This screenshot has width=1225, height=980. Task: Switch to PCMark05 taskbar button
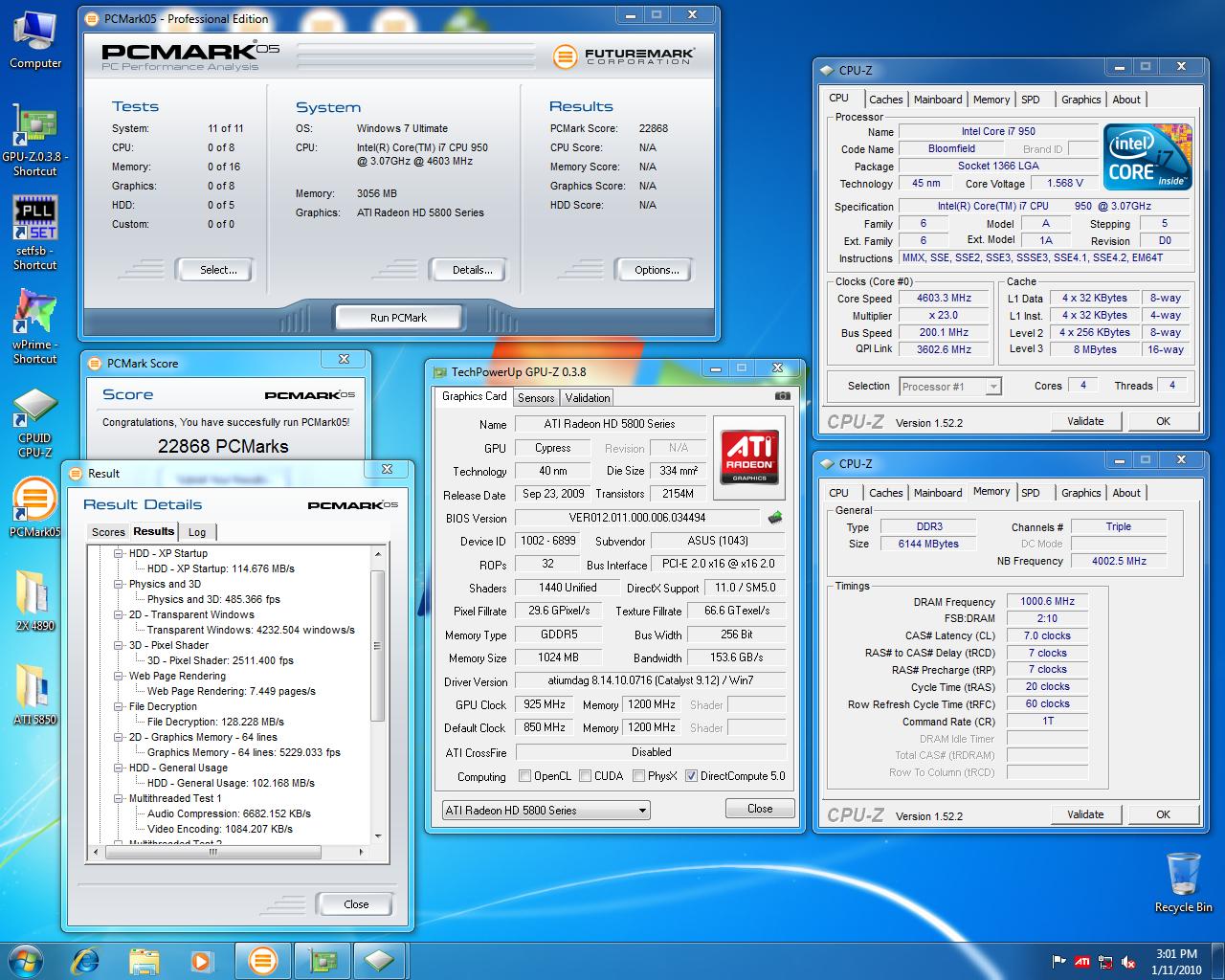pos(263,960)
